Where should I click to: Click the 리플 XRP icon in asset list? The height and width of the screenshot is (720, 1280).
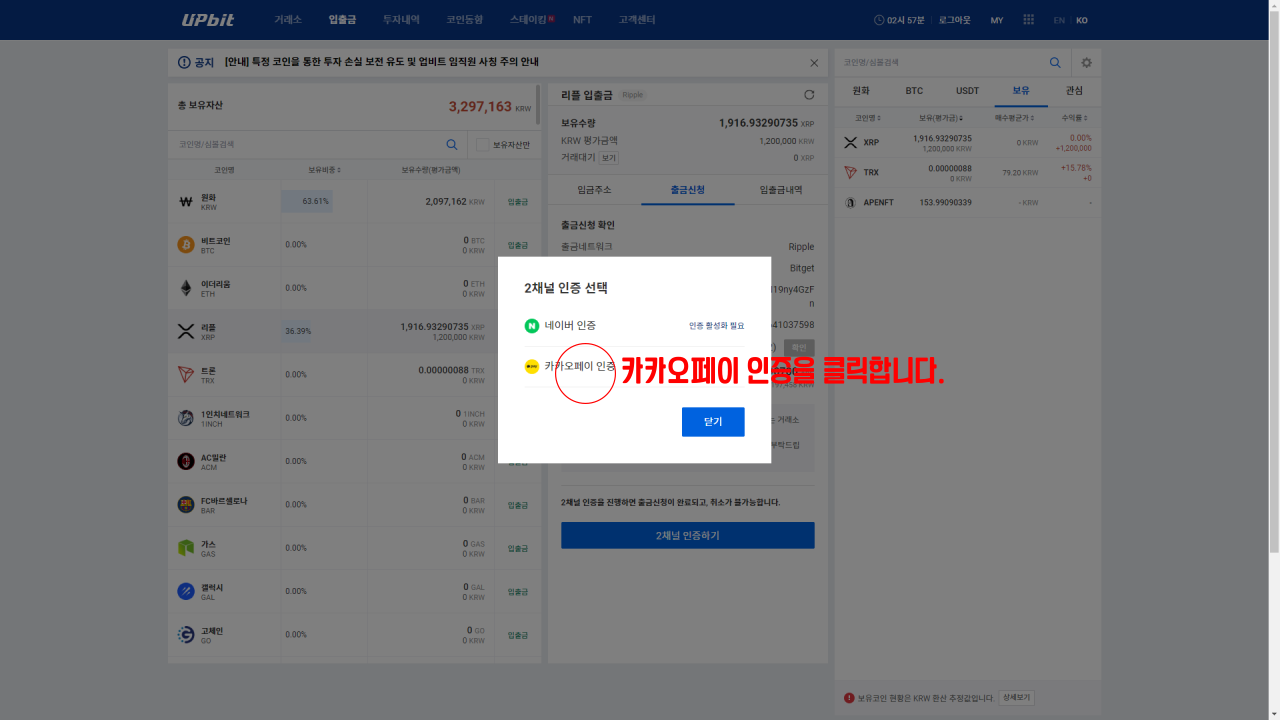(185, 331)
